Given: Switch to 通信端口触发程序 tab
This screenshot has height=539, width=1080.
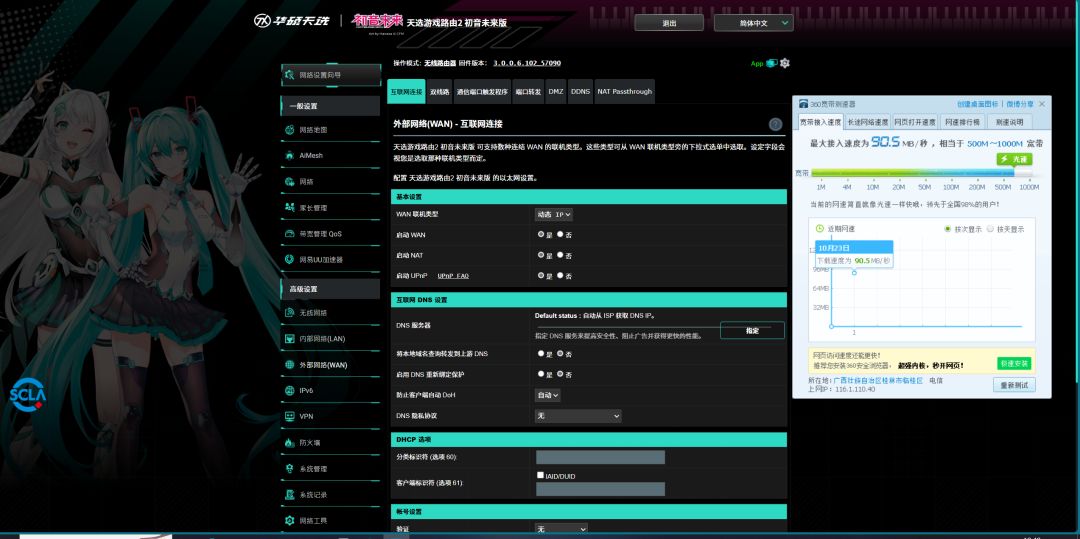Looking at the screenshot, I should coord(482,92).
